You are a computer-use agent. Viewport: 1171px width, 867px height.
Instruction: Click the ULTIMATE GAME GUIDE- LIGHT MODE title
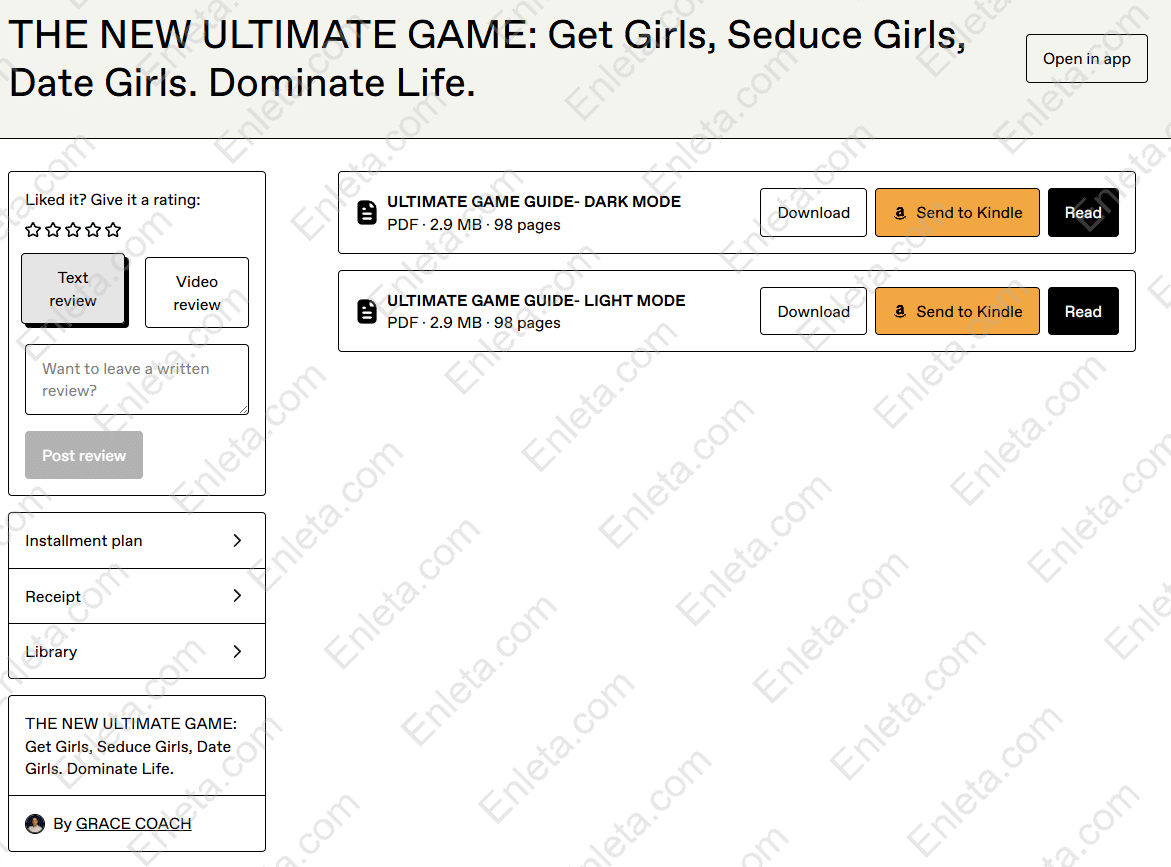(x=536, y=300)
